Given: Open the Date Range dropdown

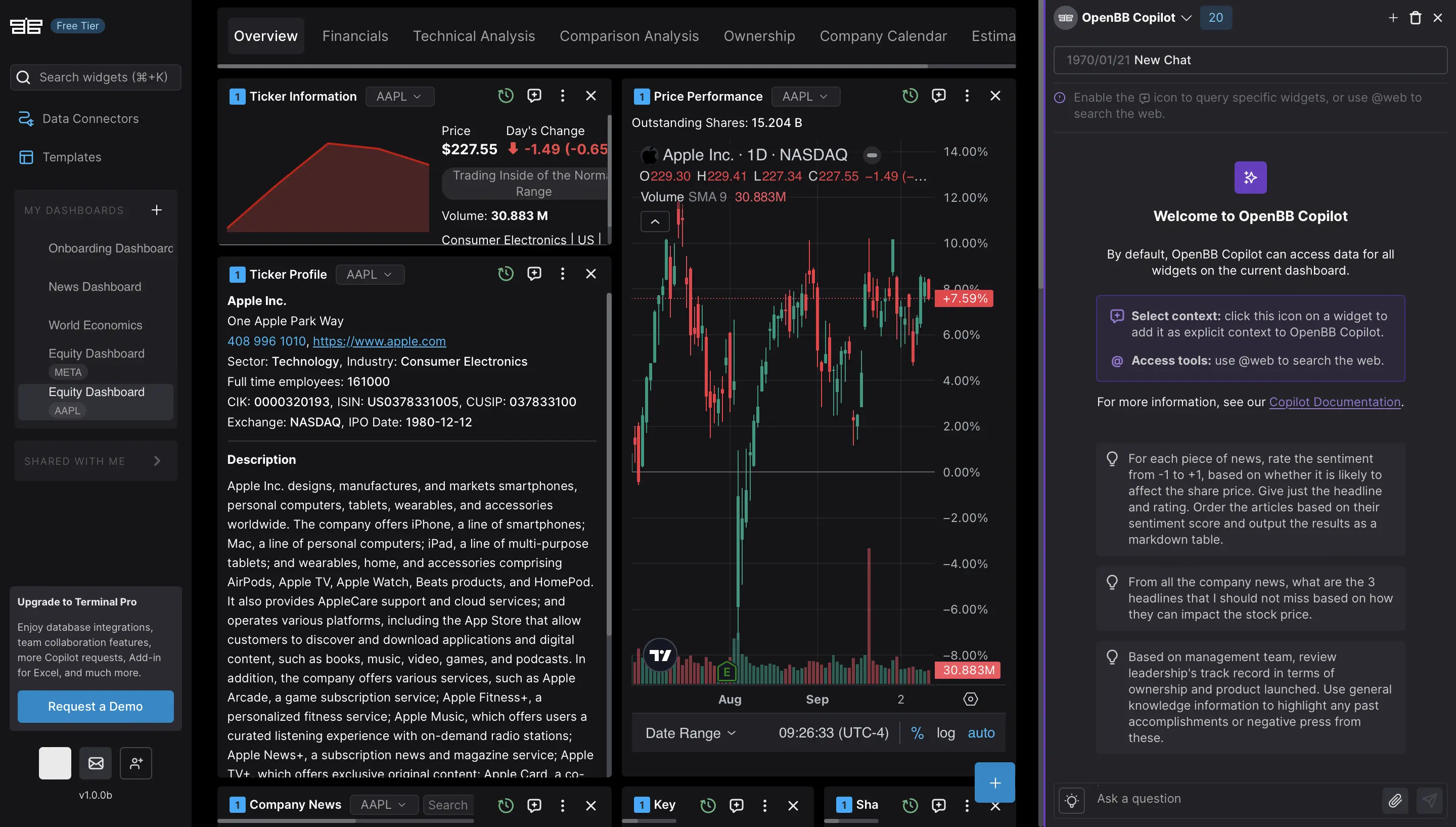Looking at the screenshot, I should pyautogui.click(x=690, y=733).
